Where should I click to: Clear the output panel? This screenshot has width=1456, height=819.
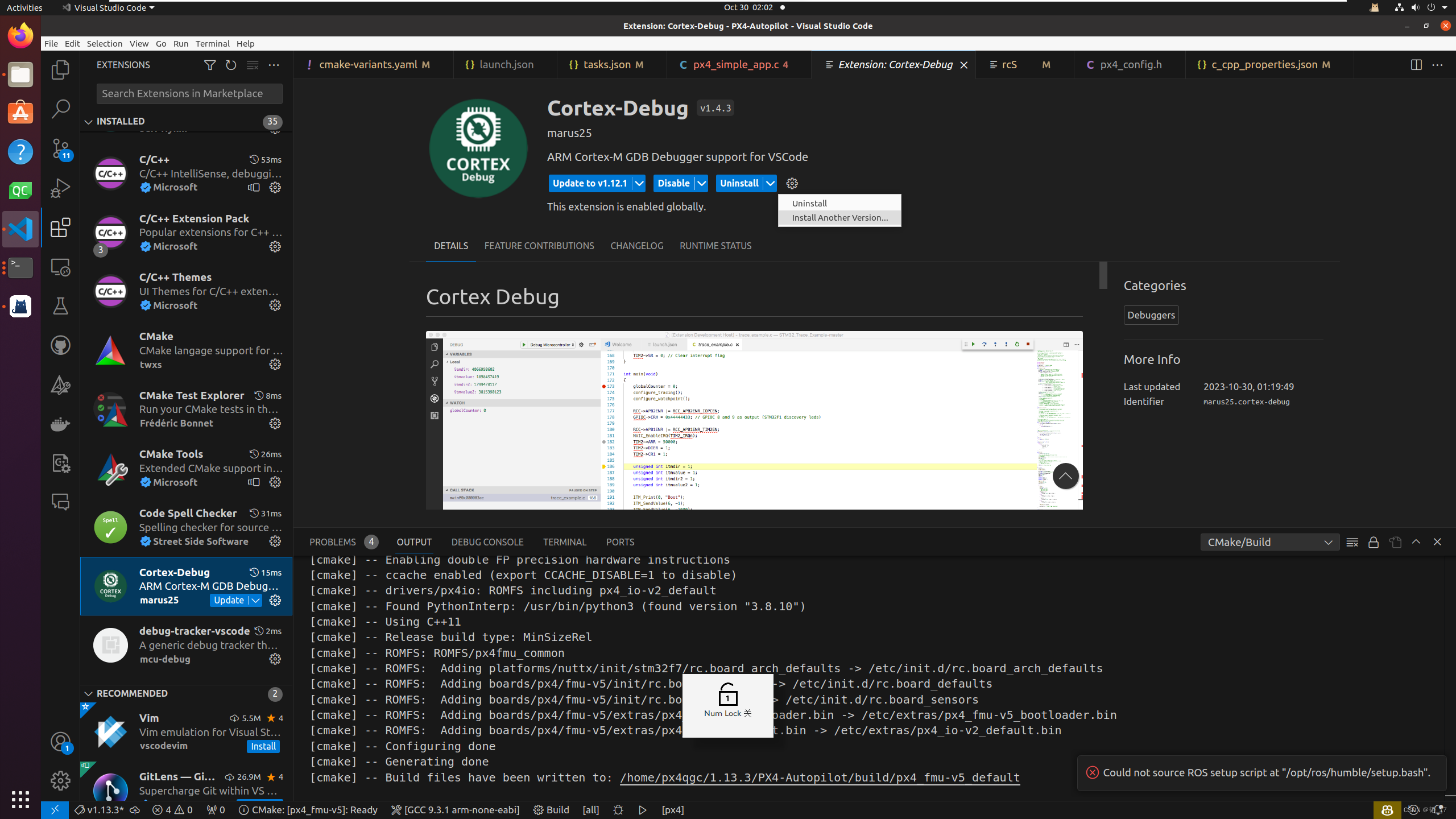click(1352, 542)
